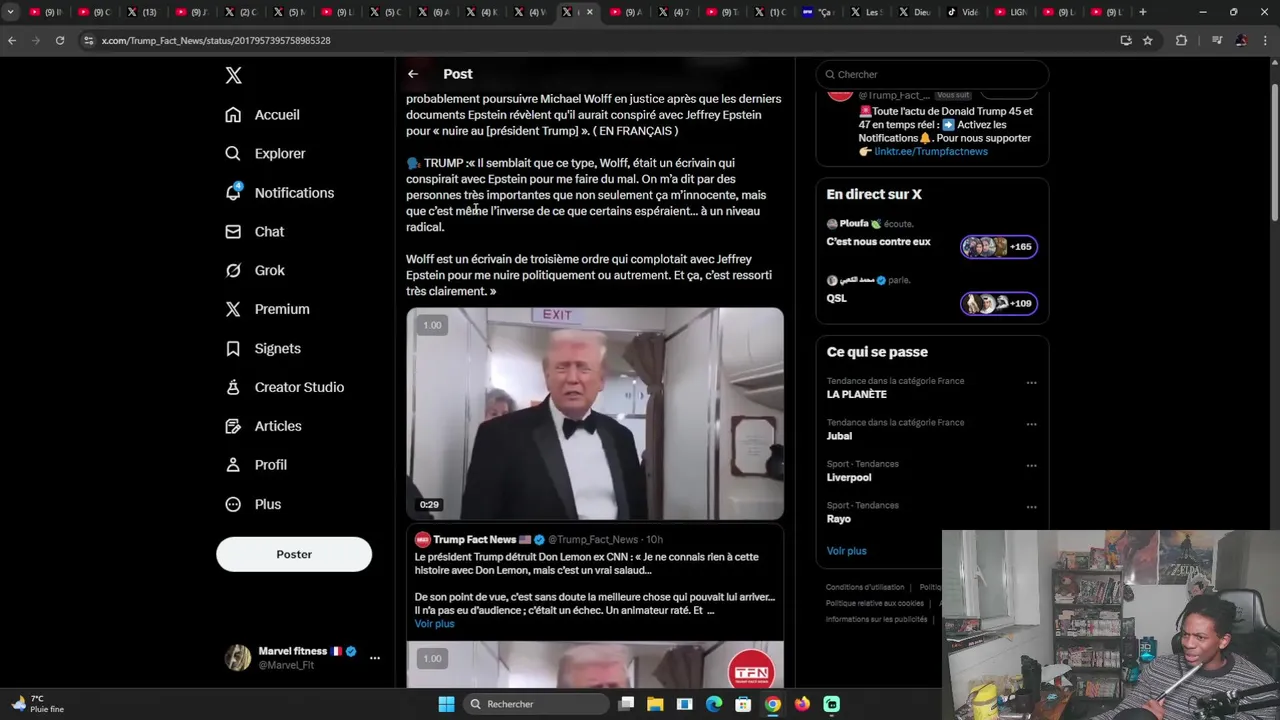The width and height of the screenshot is (1280, 720).
Task: Click the 1.00 playback speed badge on the first video
Action: coord(432,325)
